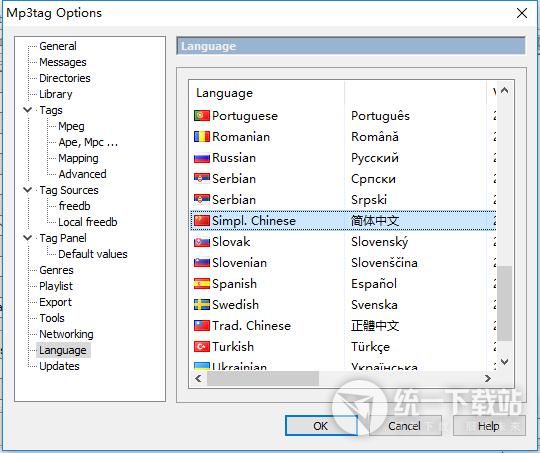Click the Portuguese flag icon

[202, 116]
